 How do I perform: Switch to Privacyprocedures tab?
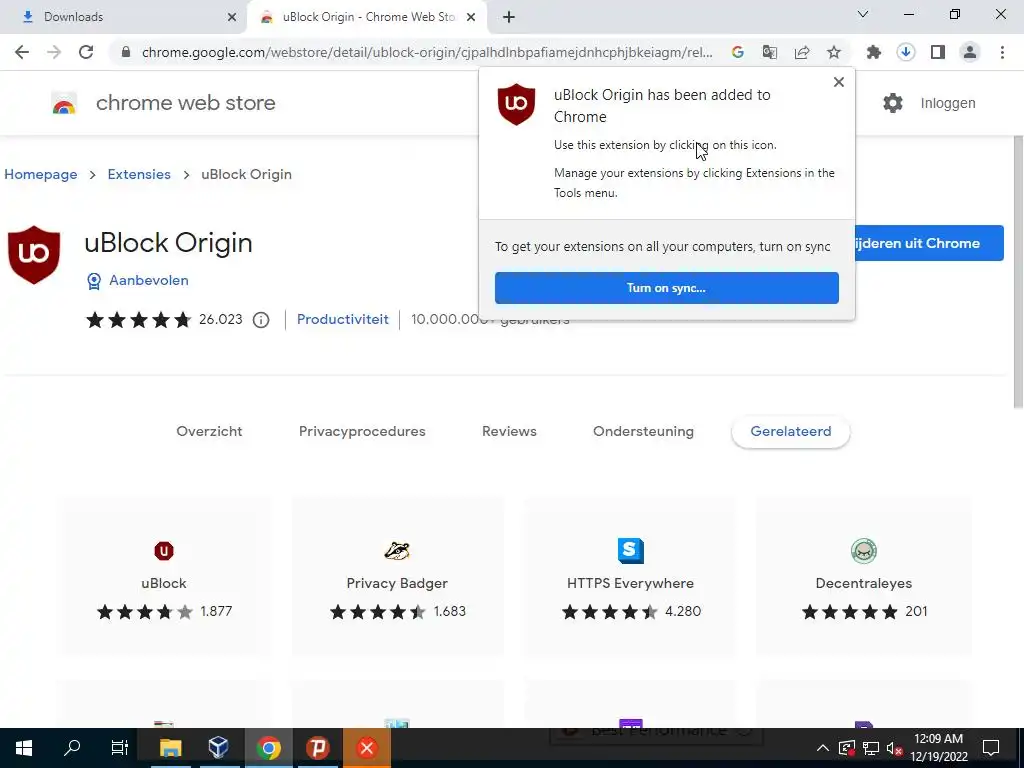362,431
